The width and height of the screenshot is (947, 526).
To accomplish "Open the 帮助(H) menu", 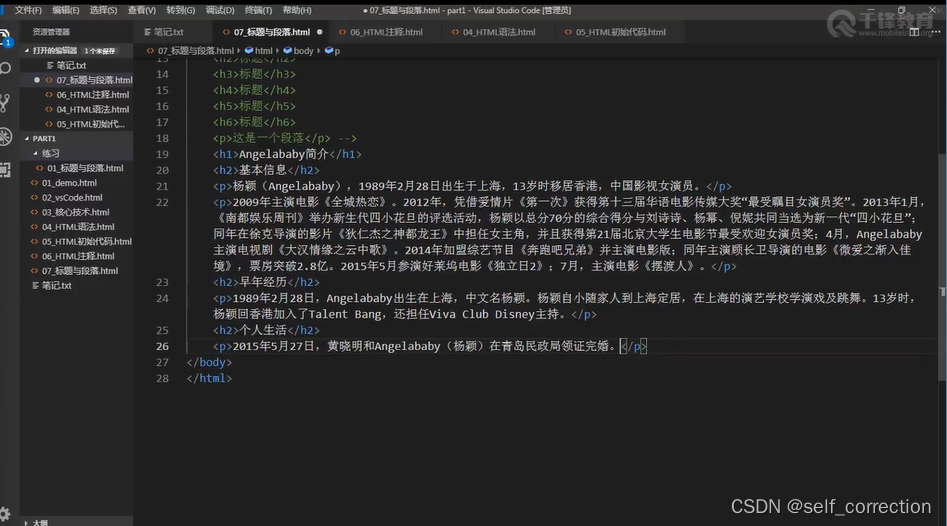I will 297,10.
